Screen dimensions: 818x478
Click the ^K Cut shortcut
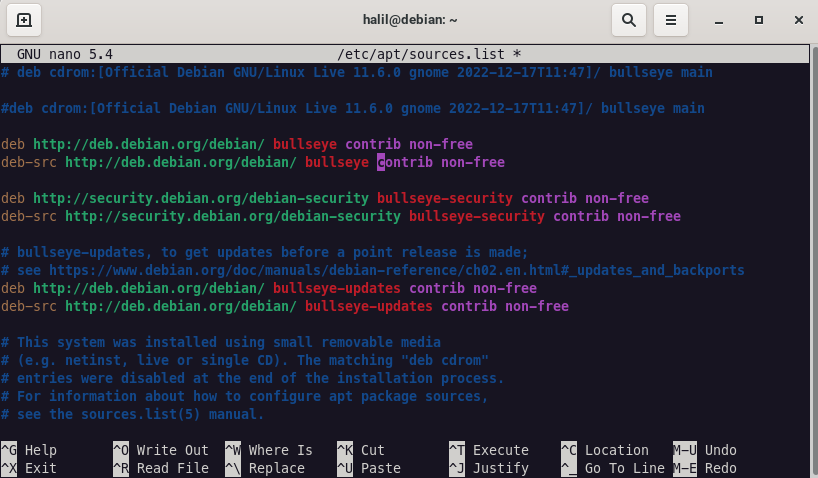(361, 450)
